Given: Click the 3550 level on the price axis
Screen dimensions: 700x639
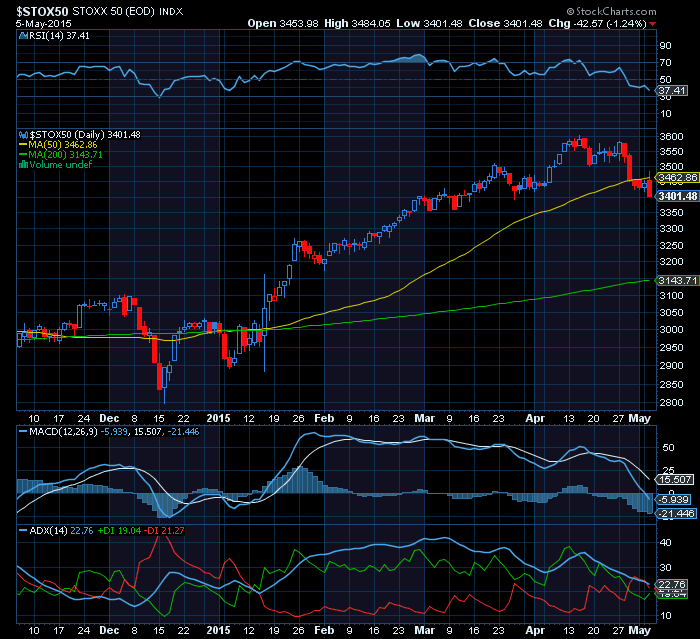Looking at the screenshot, I should (x=671, y=151).
